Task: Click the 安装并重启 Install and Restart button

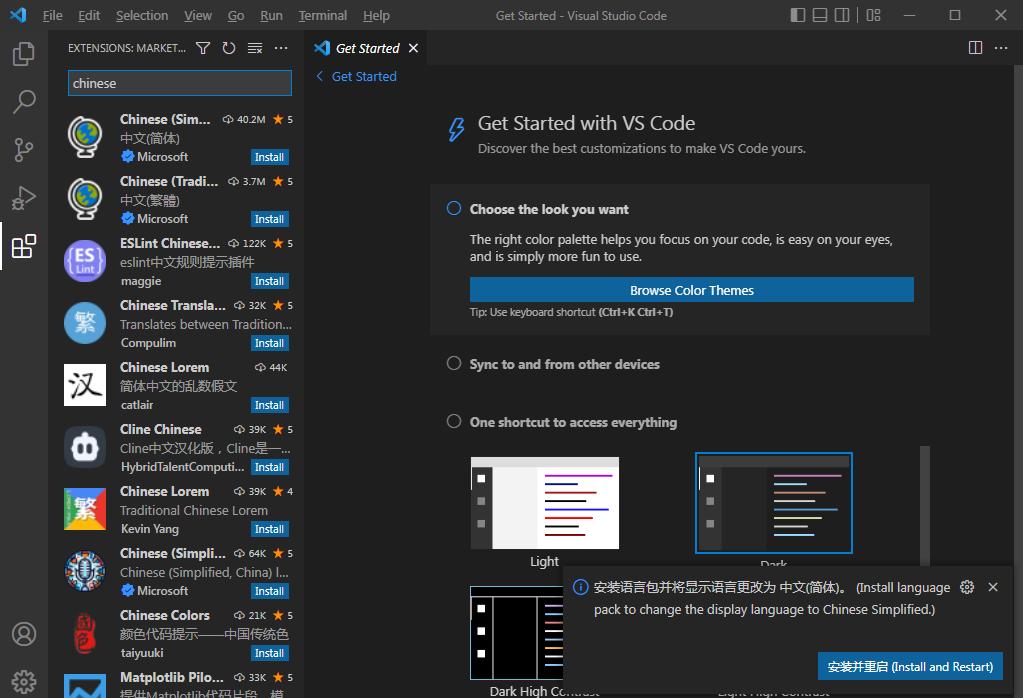Action: click(908, 666)
